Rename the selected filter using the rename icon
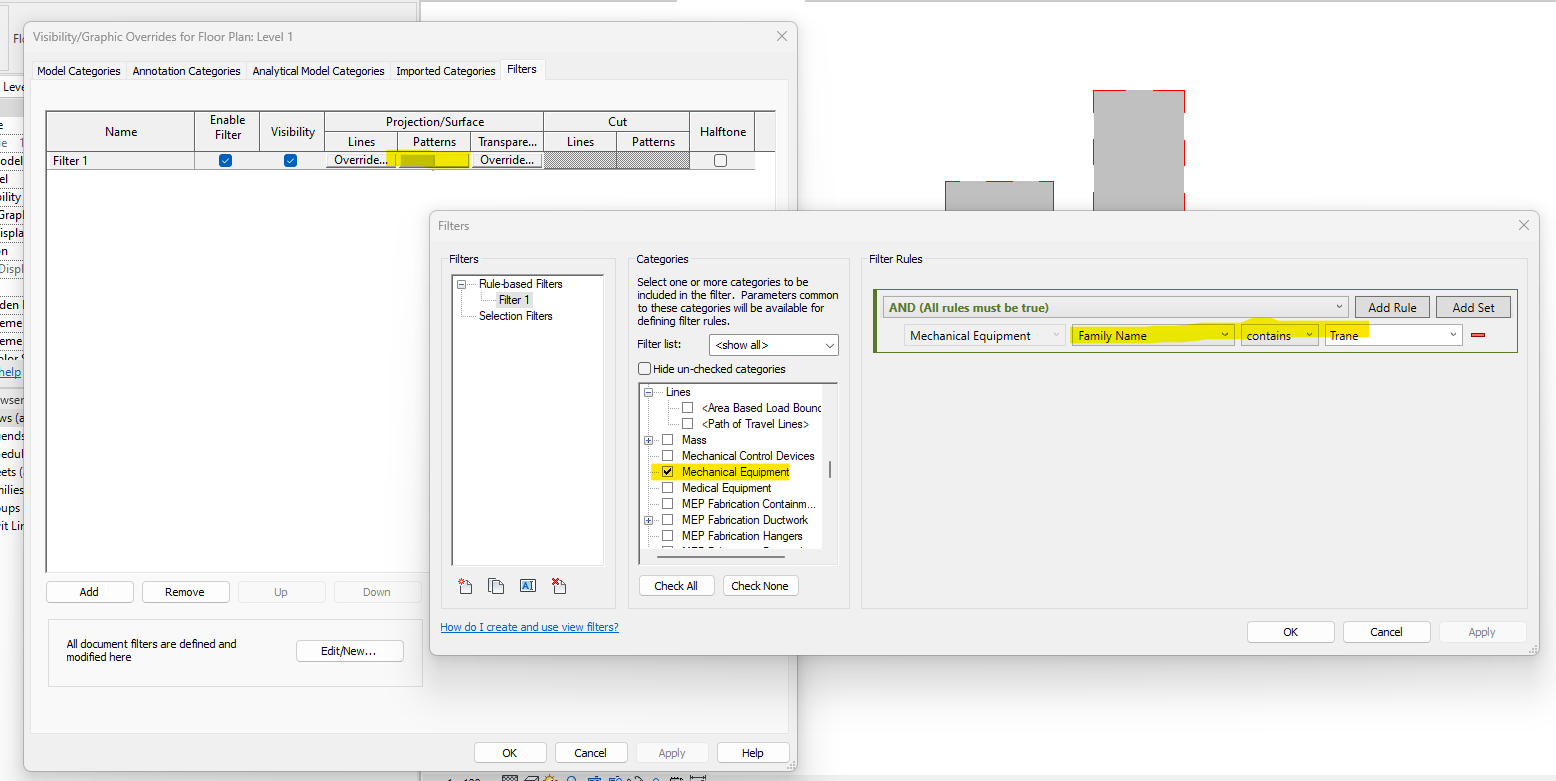This screenshot has height=781, width=1556. 527,585
